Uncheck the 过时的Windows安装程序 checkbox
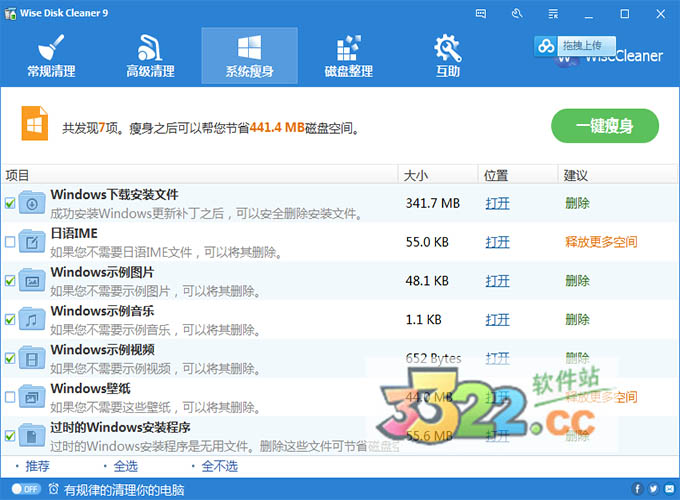Screen dimensions: 680x500 coord(10,436)
